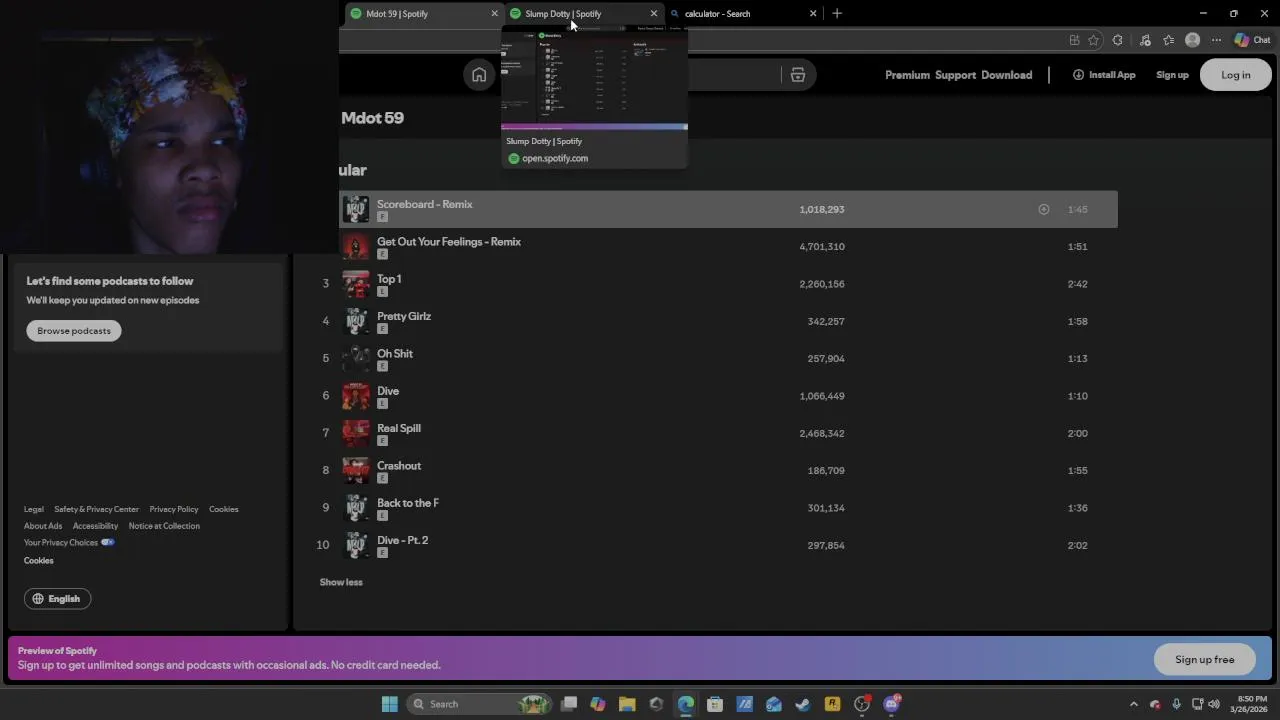Image resolution: width=1280 pixels, height=720 pixels.
Task: Close the calculator Search tab
Action: [x=813, y=14]
